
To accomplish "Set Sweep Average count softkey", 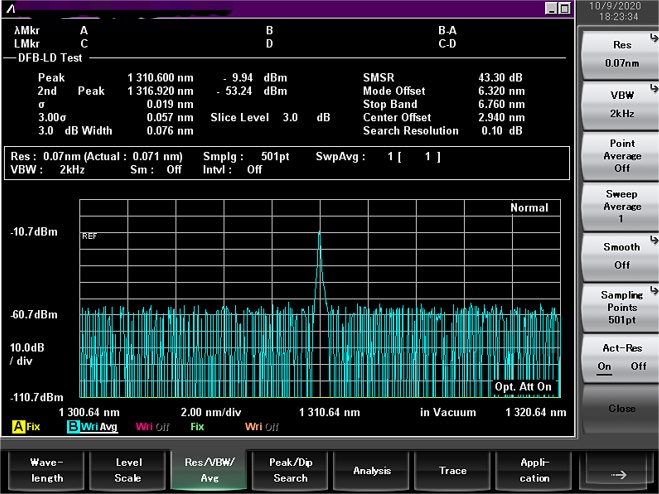I will (621, 205).
